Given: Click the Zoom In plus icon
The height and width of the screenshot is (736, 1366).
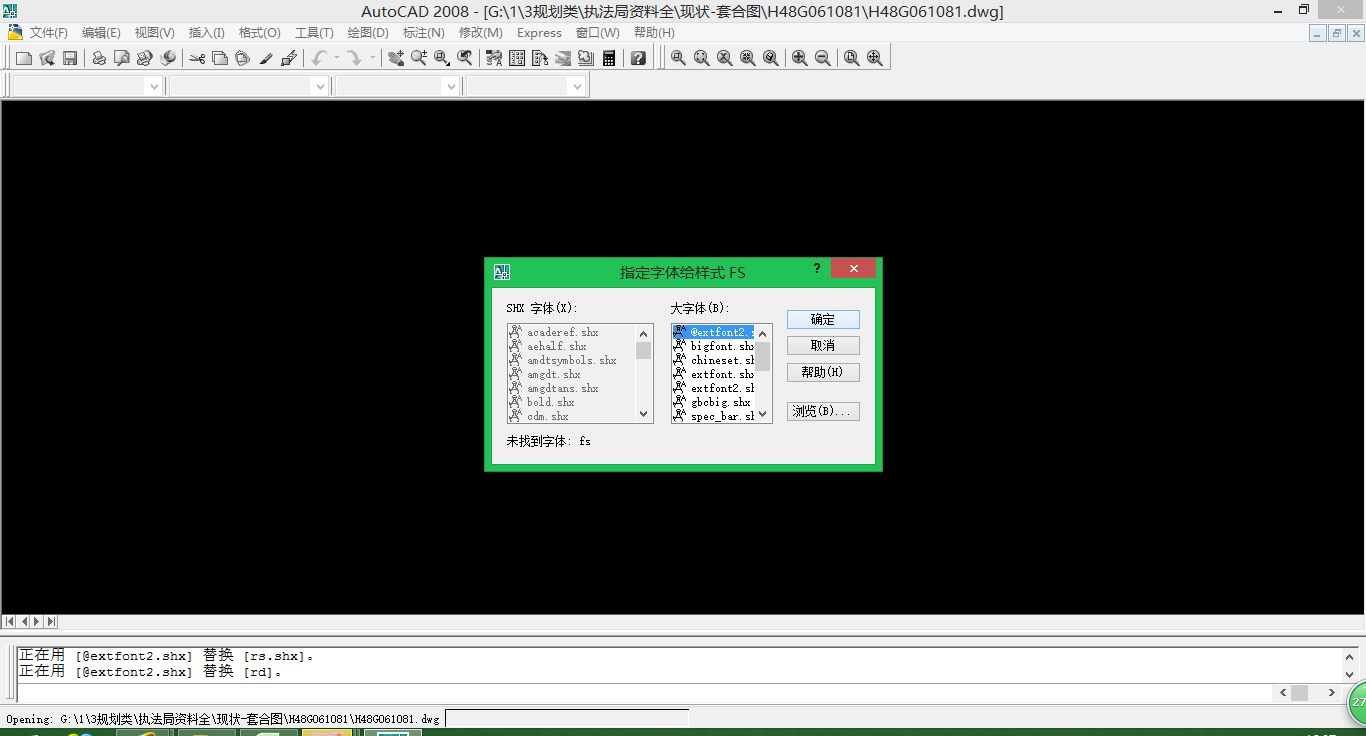Looking at the screenshot, I should point(800,58).
